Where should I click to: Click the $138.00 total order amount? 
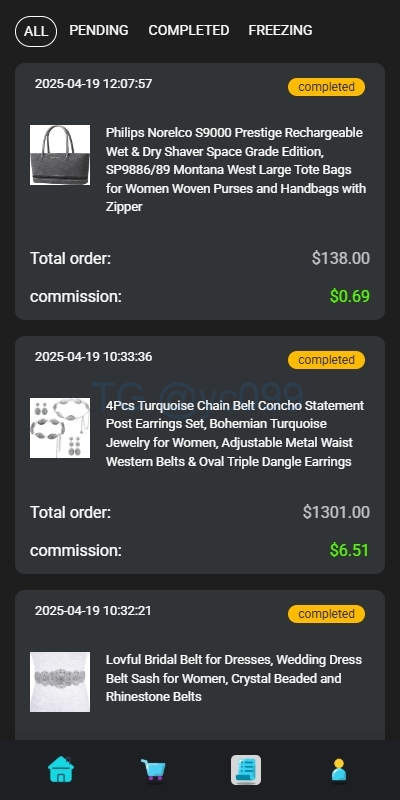(x=341, y=258)
